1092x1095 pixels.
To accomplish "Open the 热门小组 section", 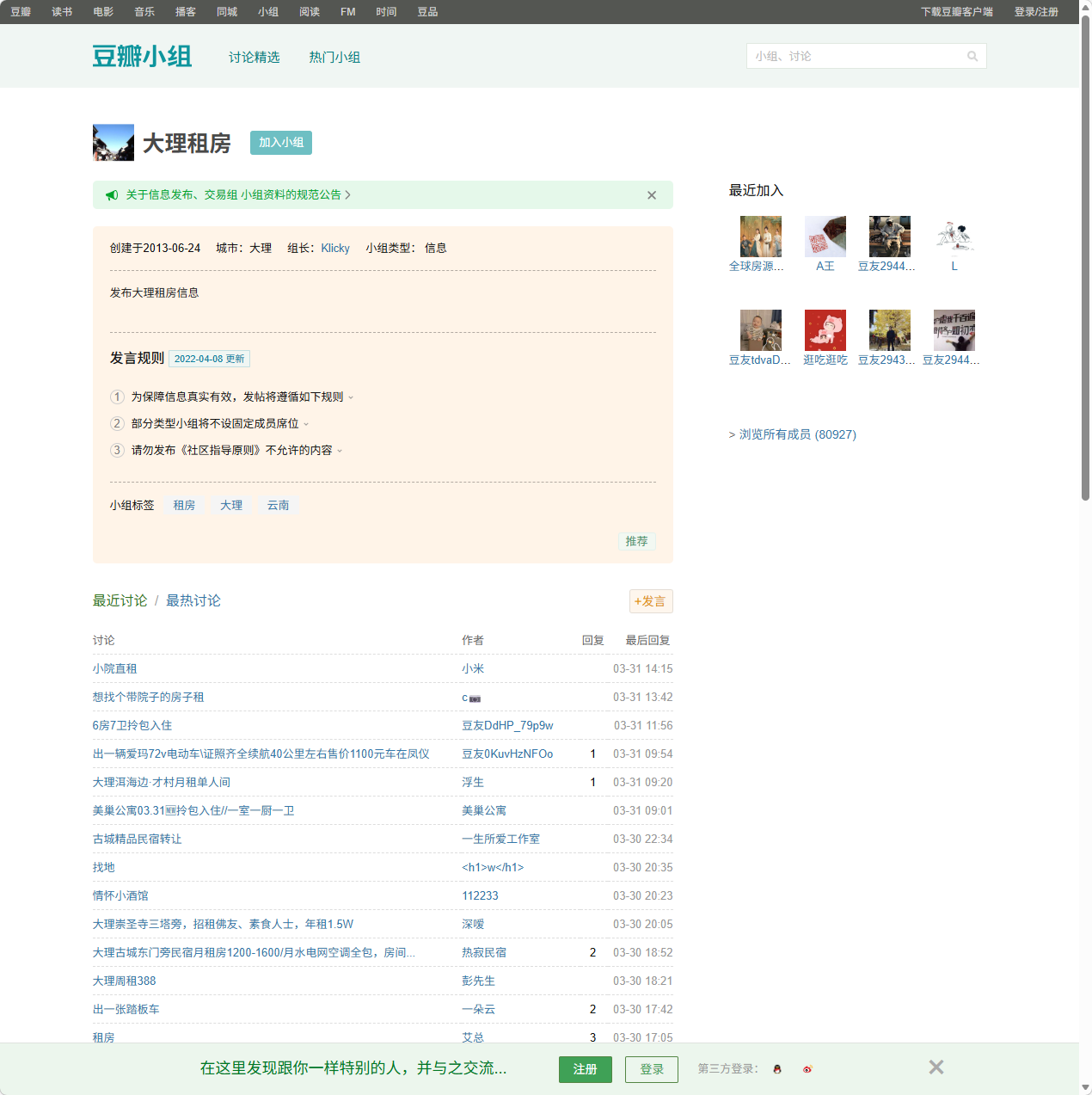I will [x=334, y=57].
